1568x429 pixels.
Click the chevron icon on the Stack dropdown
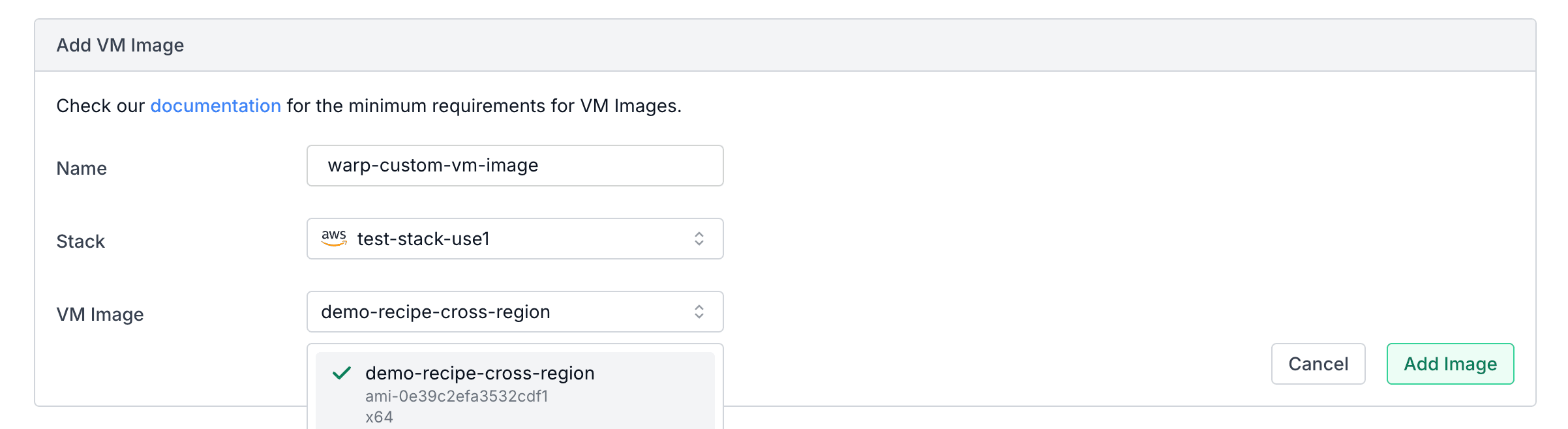point(699,239)
